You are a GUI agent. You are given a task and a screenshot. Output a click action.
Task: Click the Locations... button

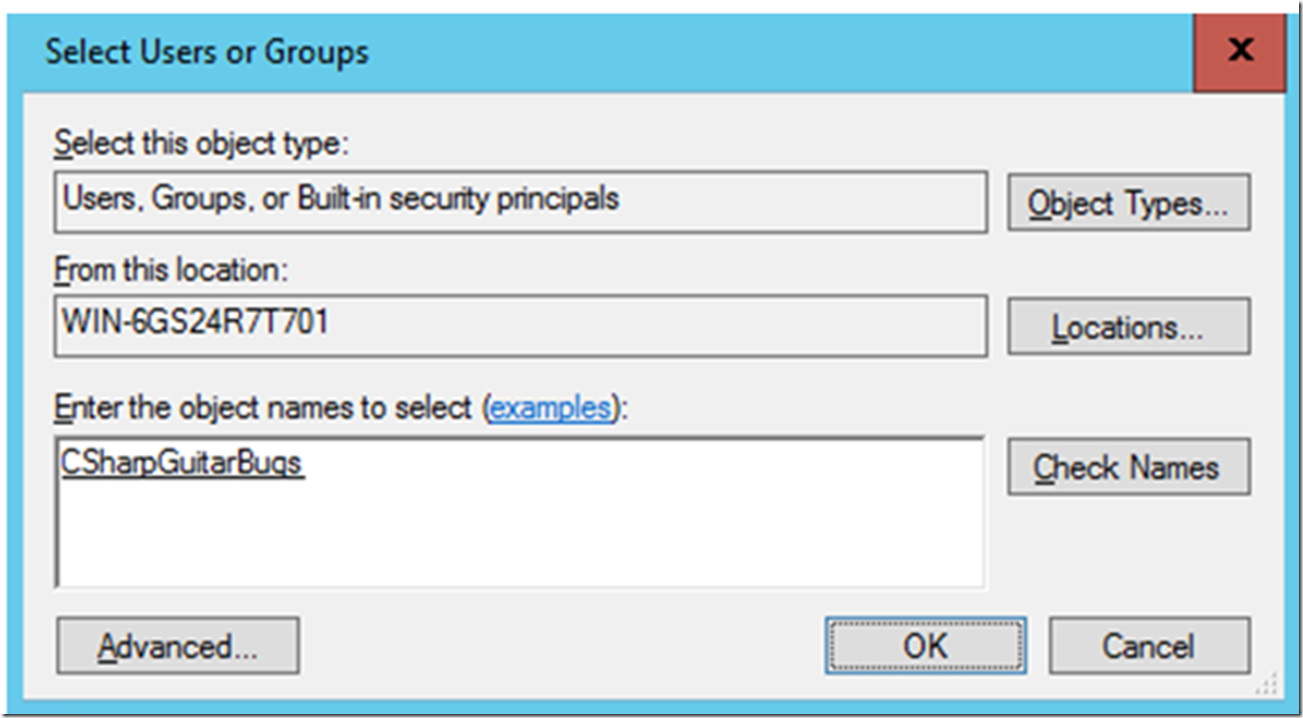tap(1128, 326)
